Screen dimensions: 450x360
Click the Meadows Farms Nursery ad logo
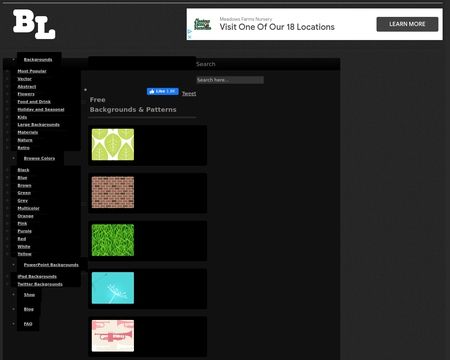click(x=202, y=24)
